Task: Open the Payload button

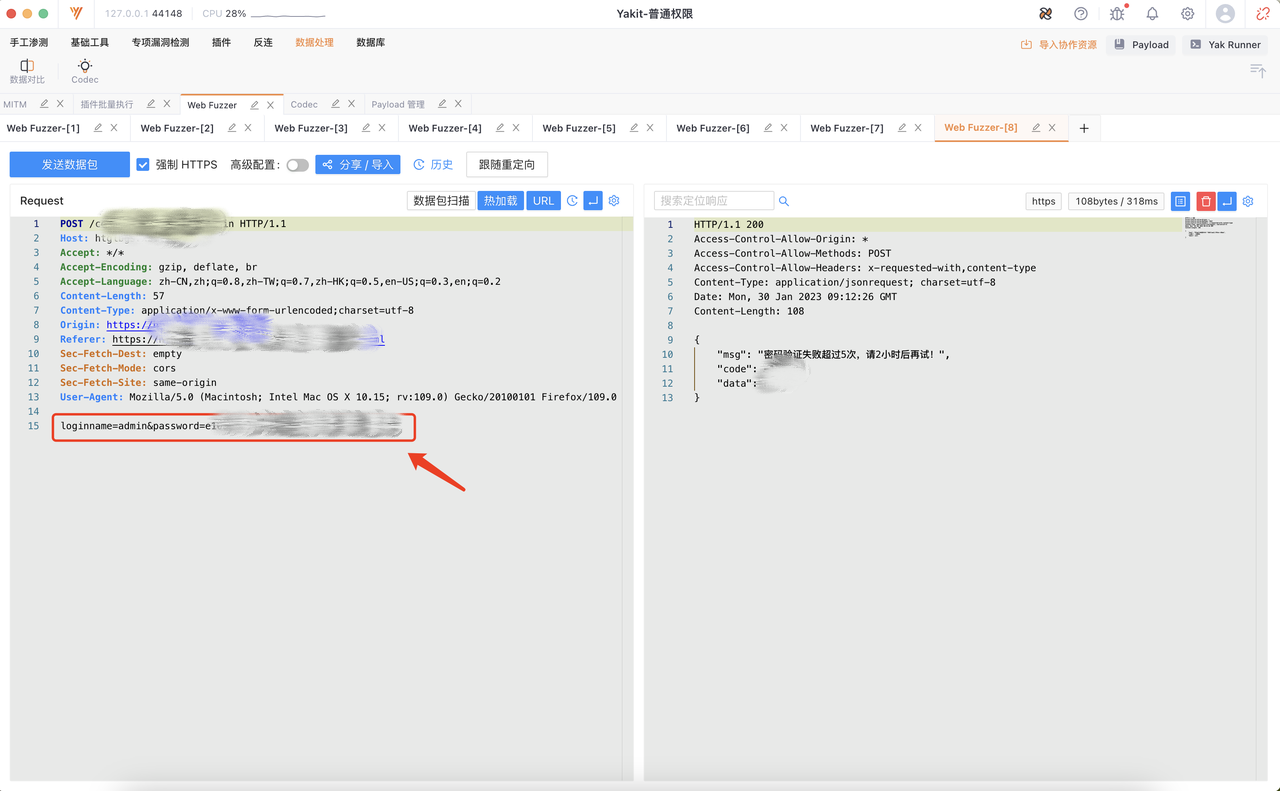Action: tap(1142, 45)
